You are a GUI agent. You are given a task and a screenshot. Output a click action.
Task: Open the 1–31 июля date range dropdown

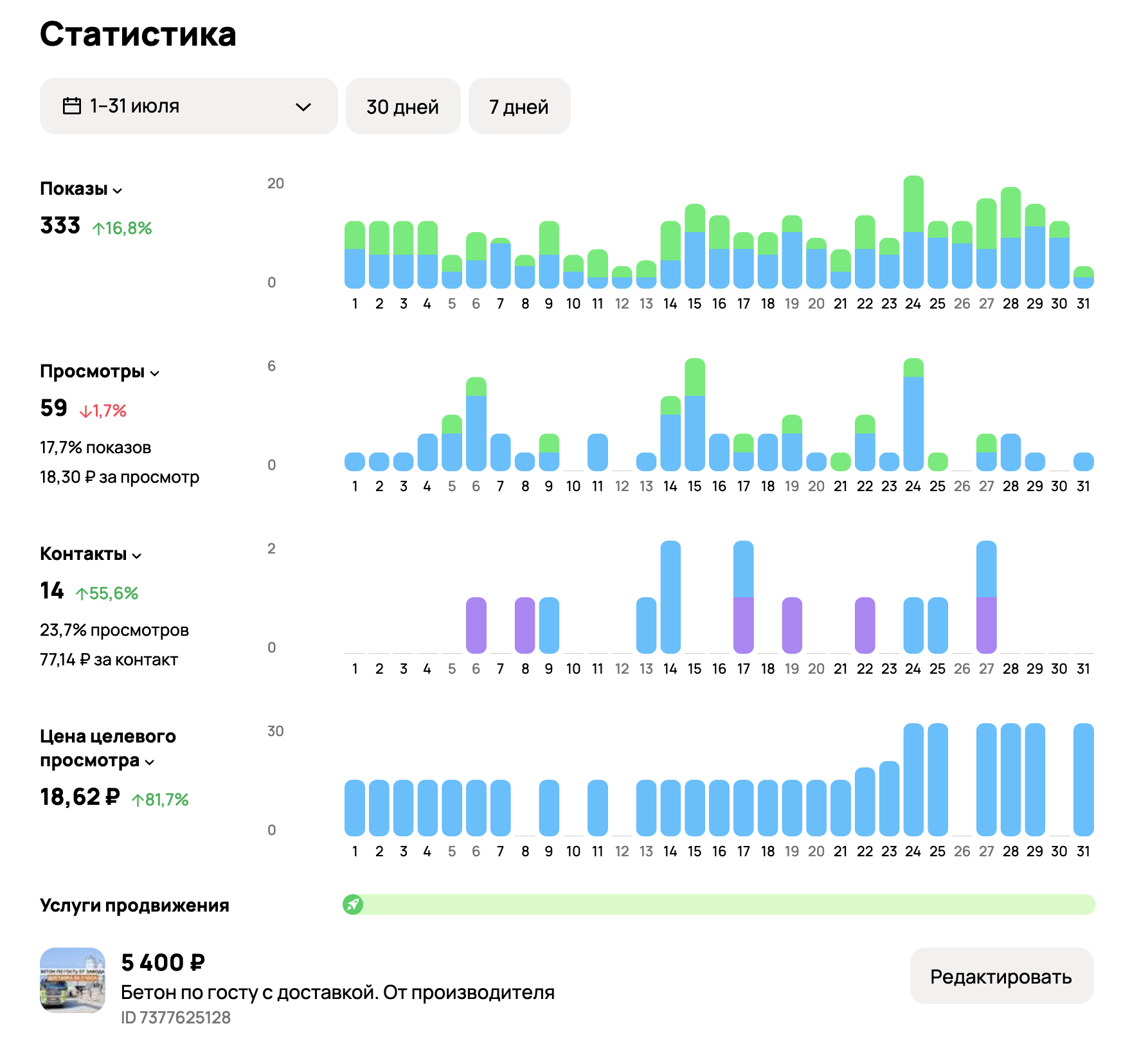coord(188,106)
